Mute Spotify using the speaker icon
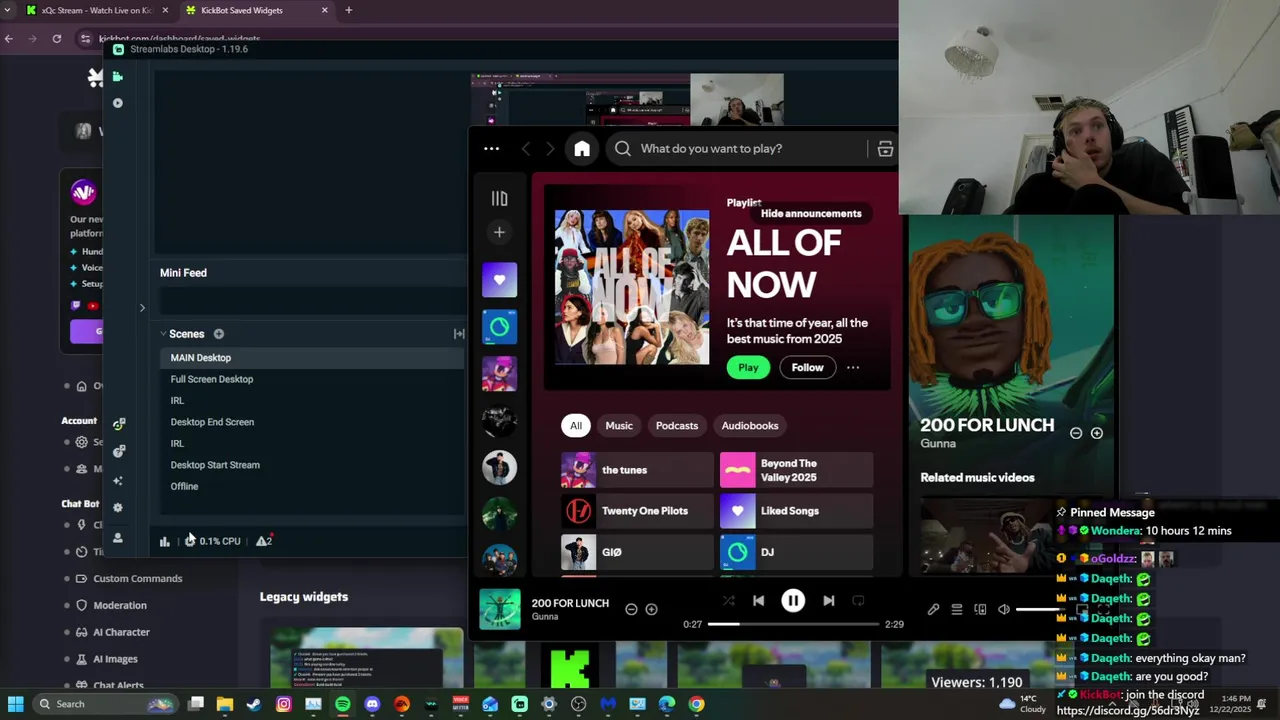1280x720 pixels. [1004, 609]
